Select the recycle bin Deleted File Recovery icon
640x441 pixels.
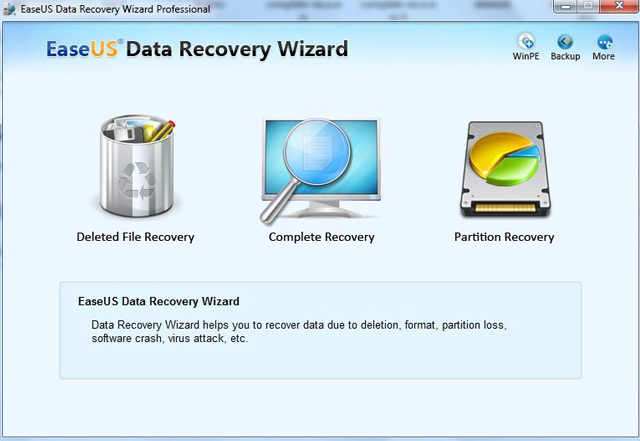(137, 165)
